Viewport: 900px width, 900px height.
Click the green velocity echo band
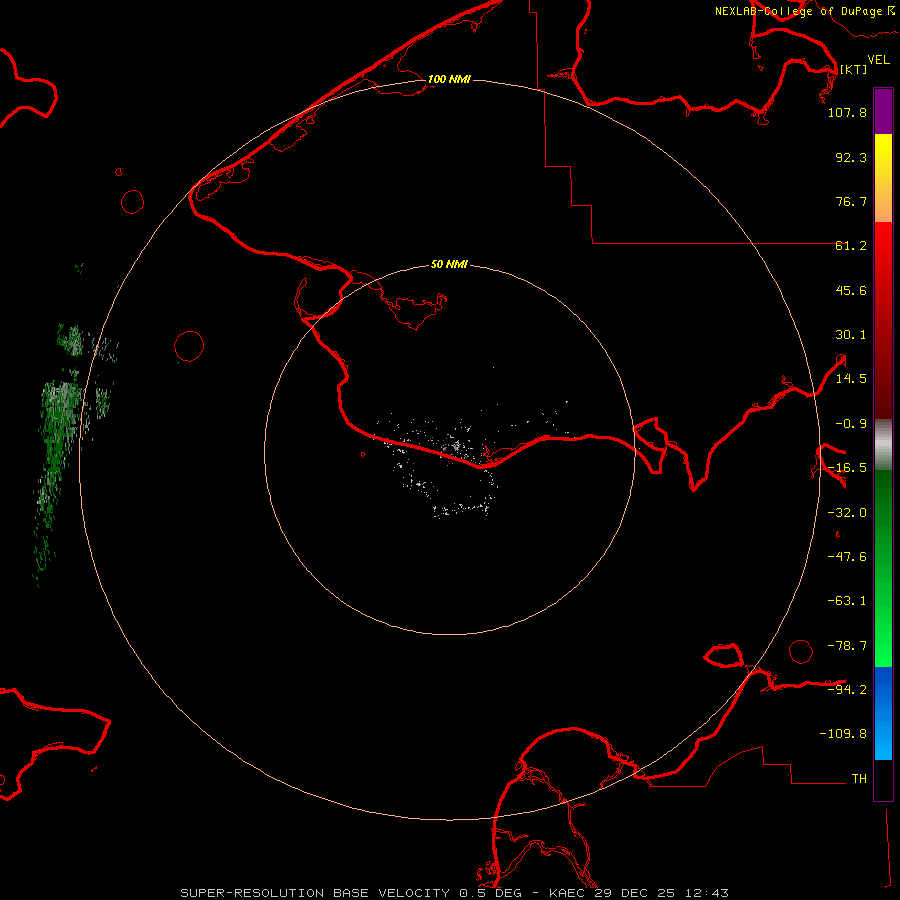click(x=57, y=436)
